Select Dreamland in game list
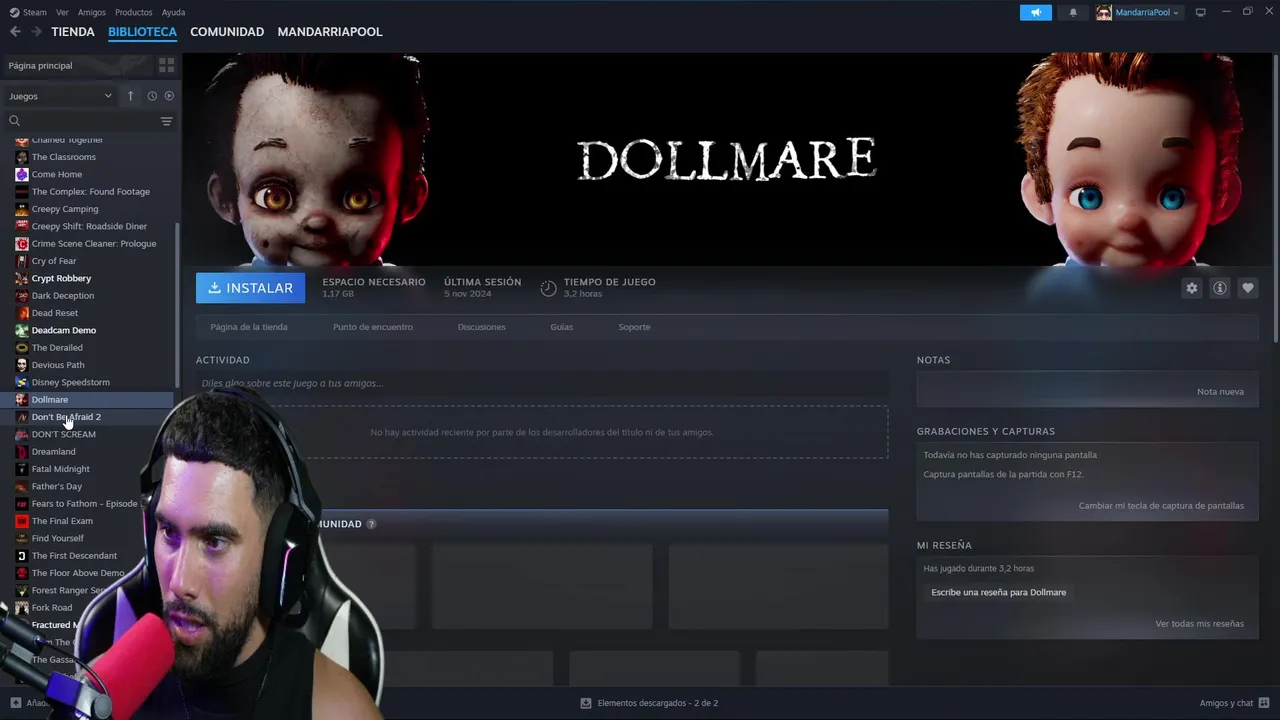 point(53,452)
